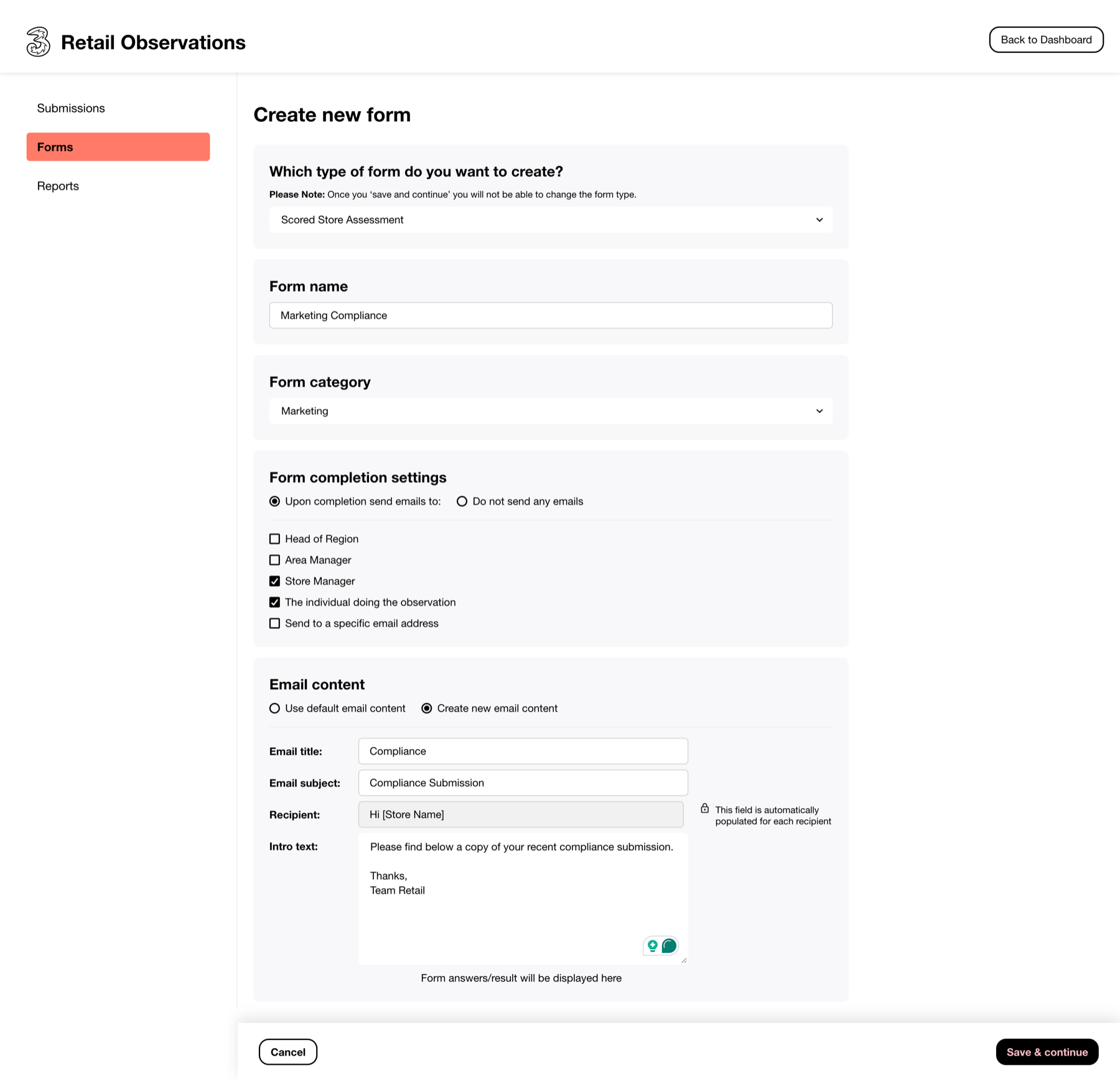Screen dimensions: 1120x1081
Task: Click the AI lightbulb icon in intro text
Action: [651, 946]
